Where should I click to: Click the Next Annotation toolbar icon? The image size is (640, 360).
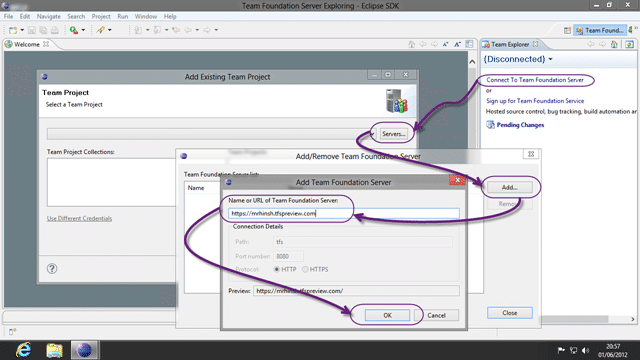(138, 30)
